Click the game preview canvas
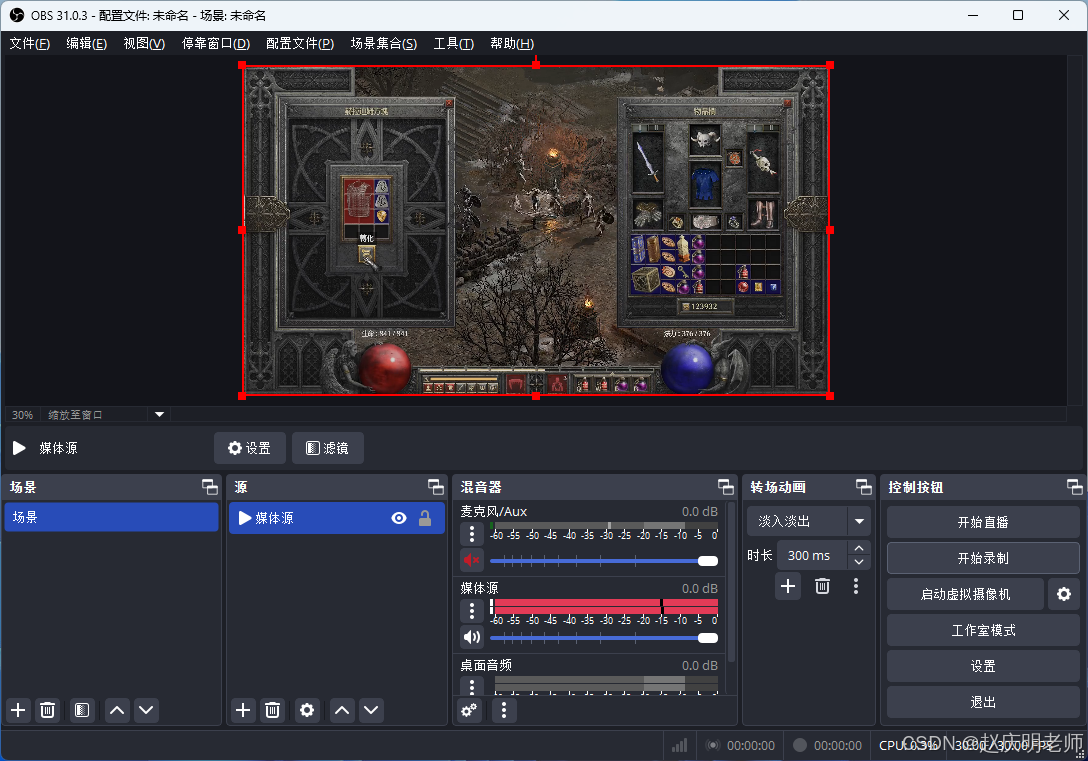The width and height of the screenshot is (1088, 761). coord(536,230)
